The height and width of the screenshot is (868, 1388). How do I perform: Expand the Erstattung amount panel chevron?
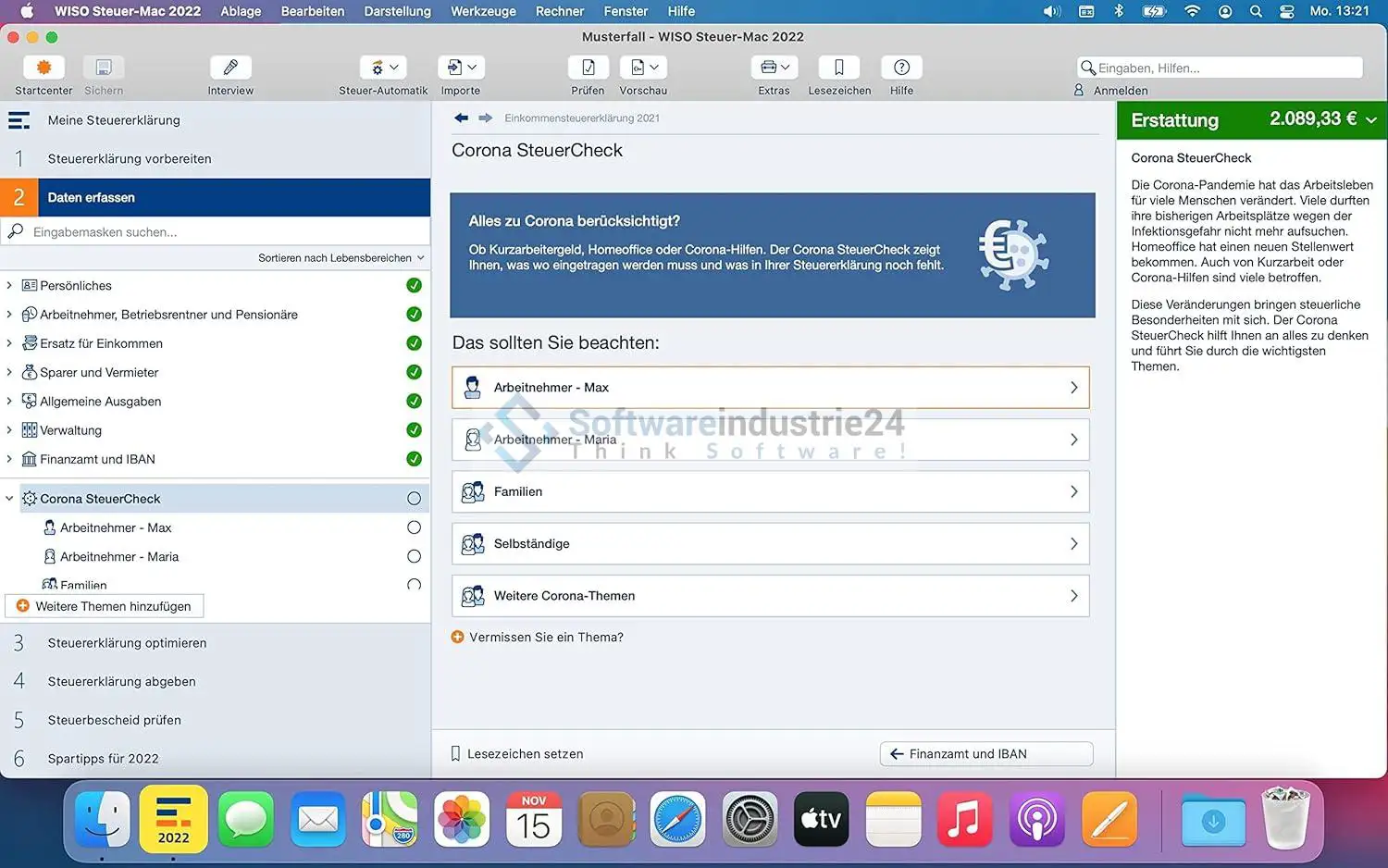[x=1370, y=120]
